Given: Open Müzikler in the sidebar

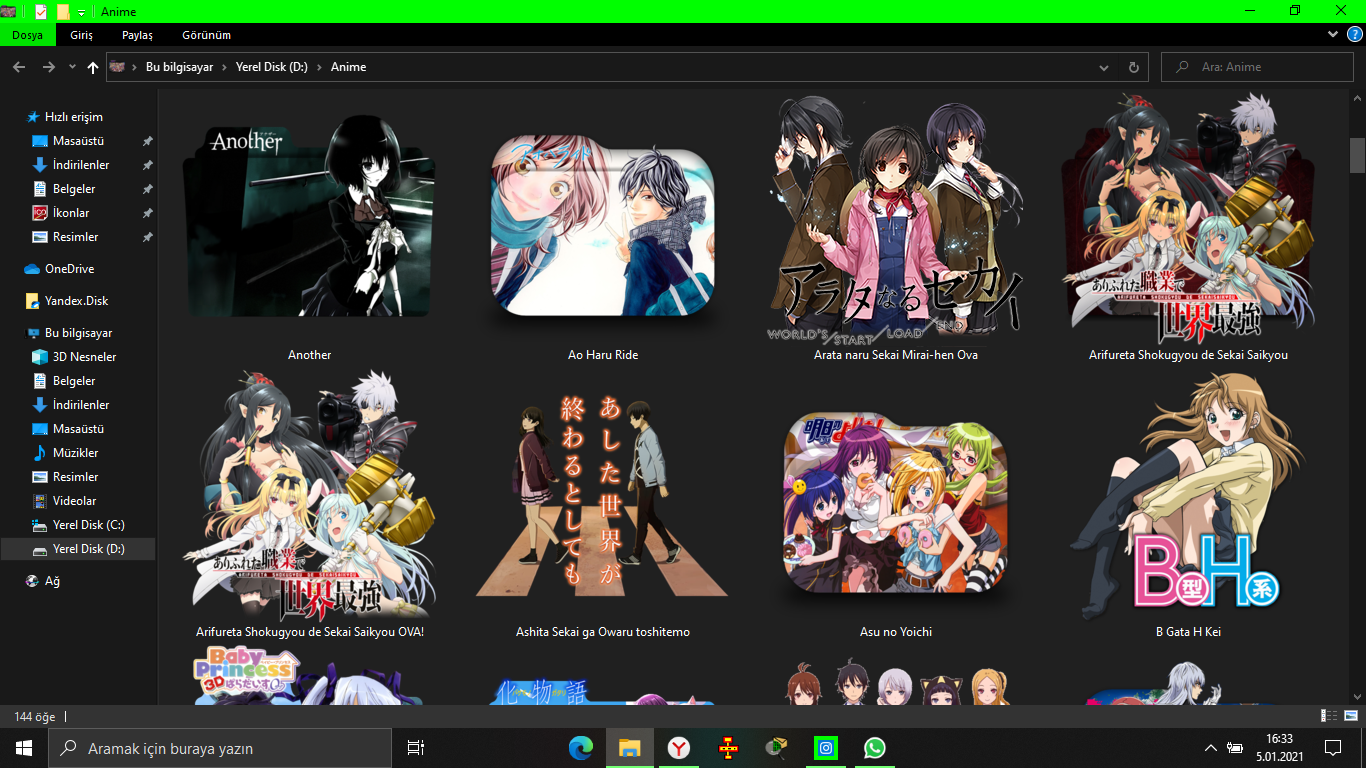Looking at the screenshot, I should [x=76, y=453].
